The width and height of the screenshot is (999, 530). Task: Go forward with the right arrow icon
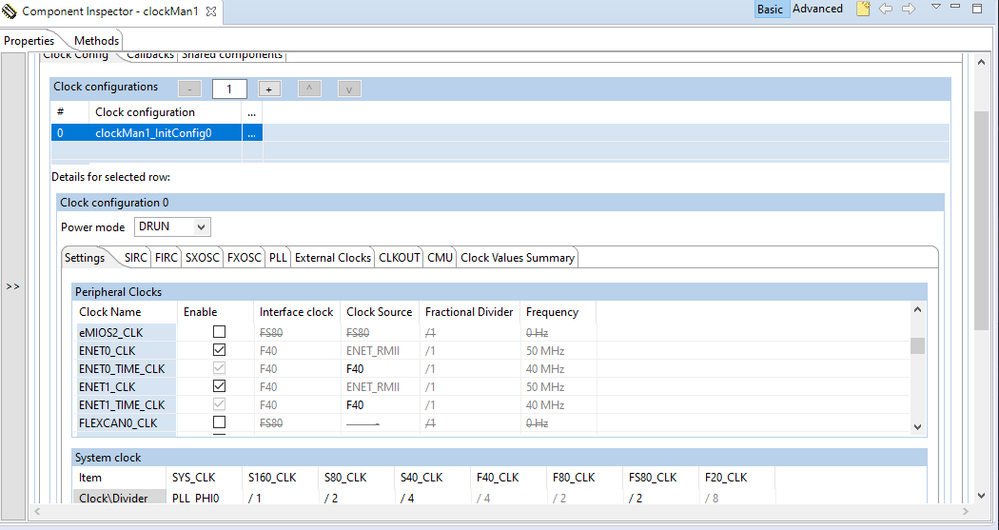point(909,9)
